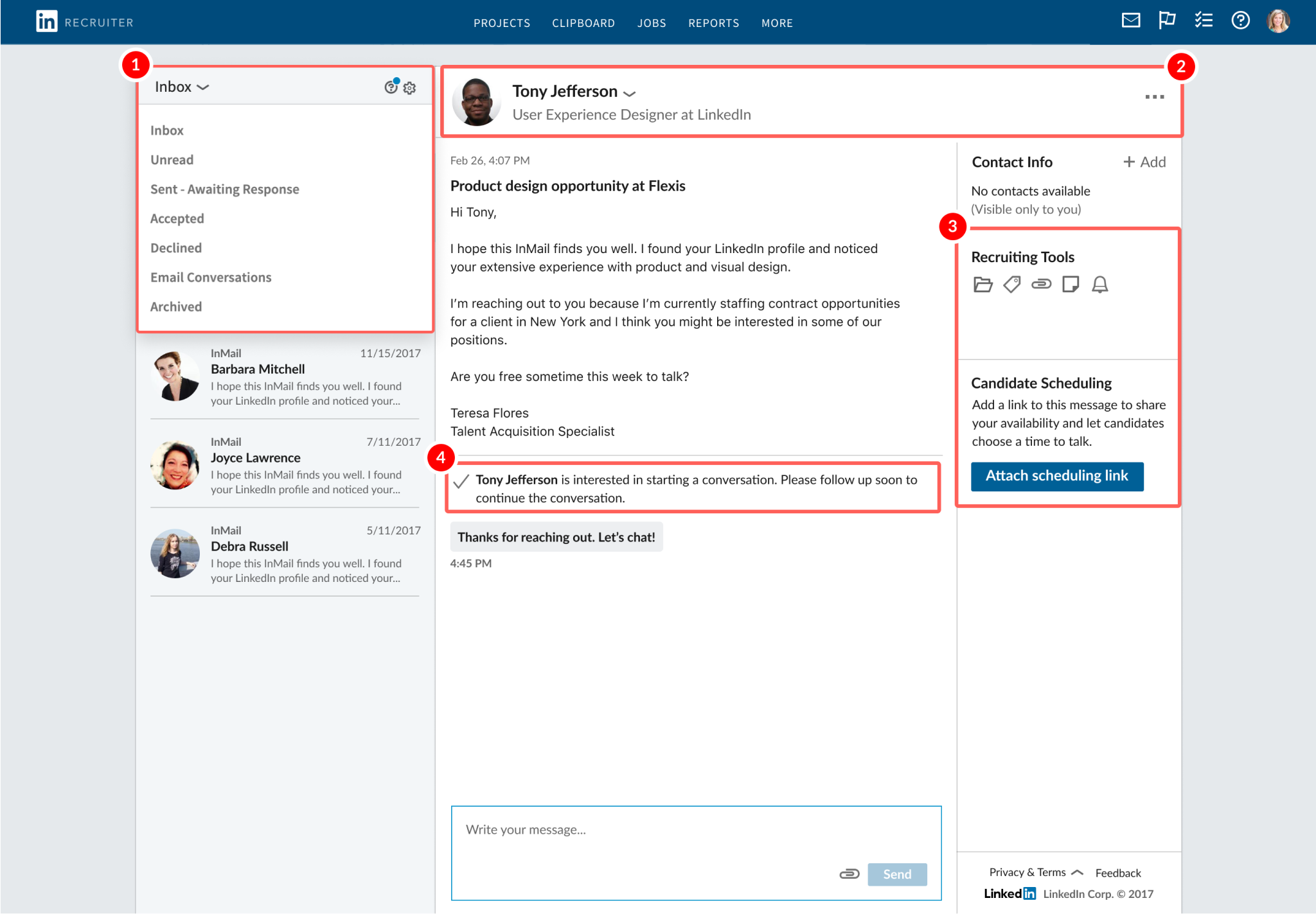Select the Declined filter option
This screenshot has width=1316, height=914.
click(176, 248)
